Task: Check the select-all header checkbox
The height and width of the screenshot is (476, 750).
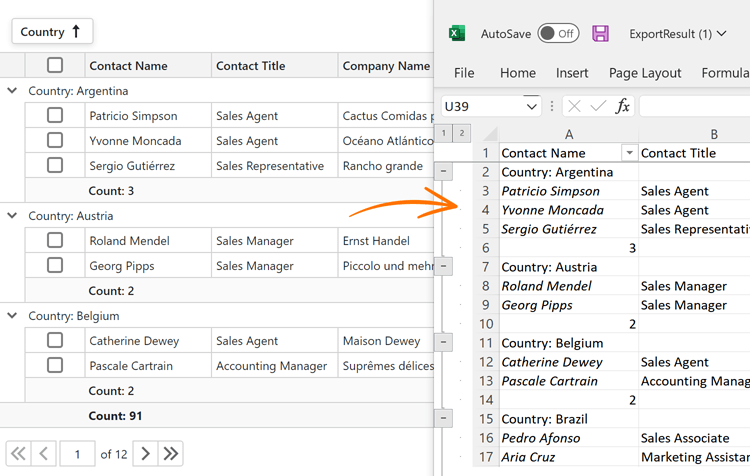Action: point(55,65)
